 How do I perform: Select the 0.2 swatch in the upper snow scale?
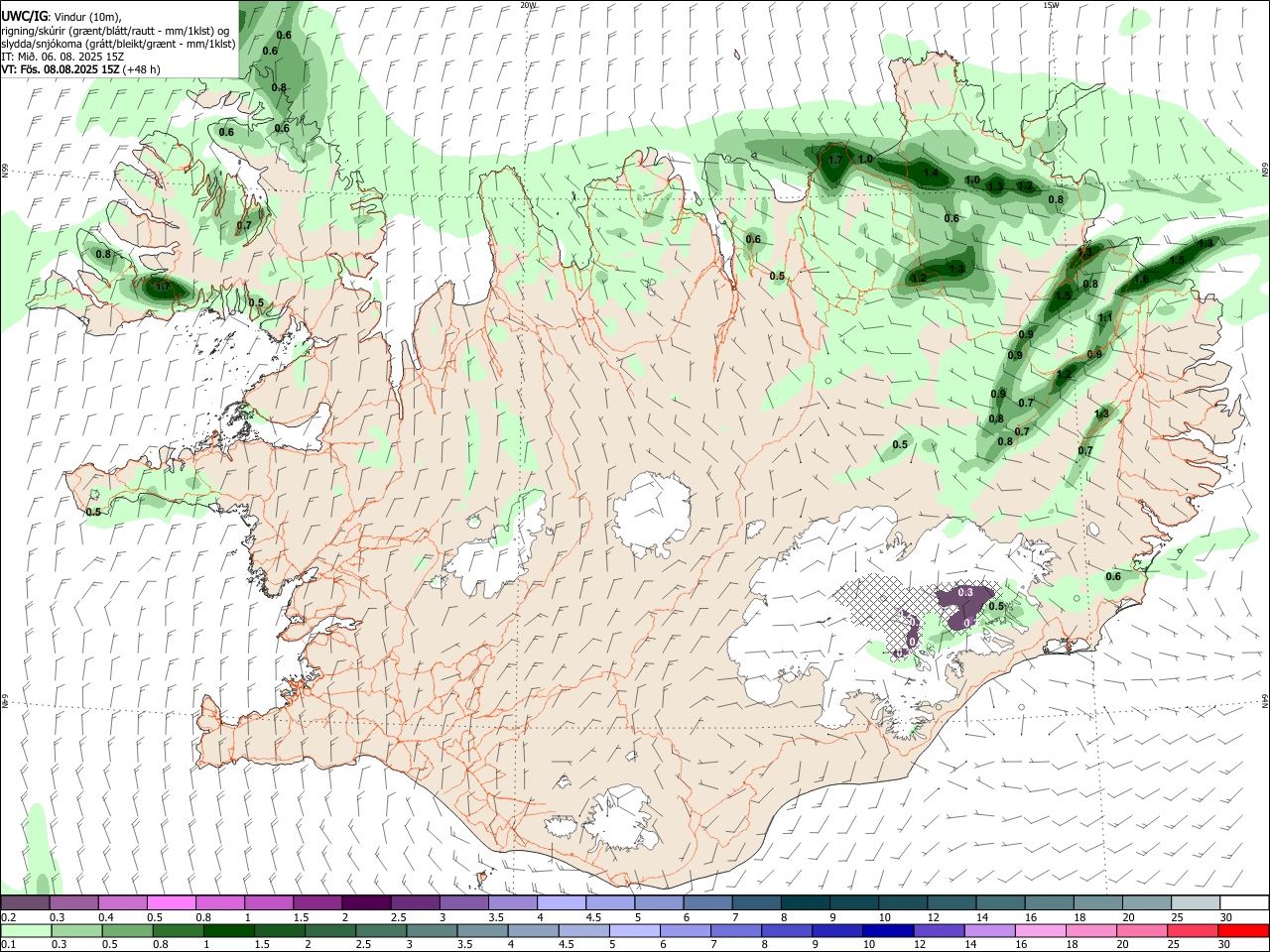(x=25, y=903)
